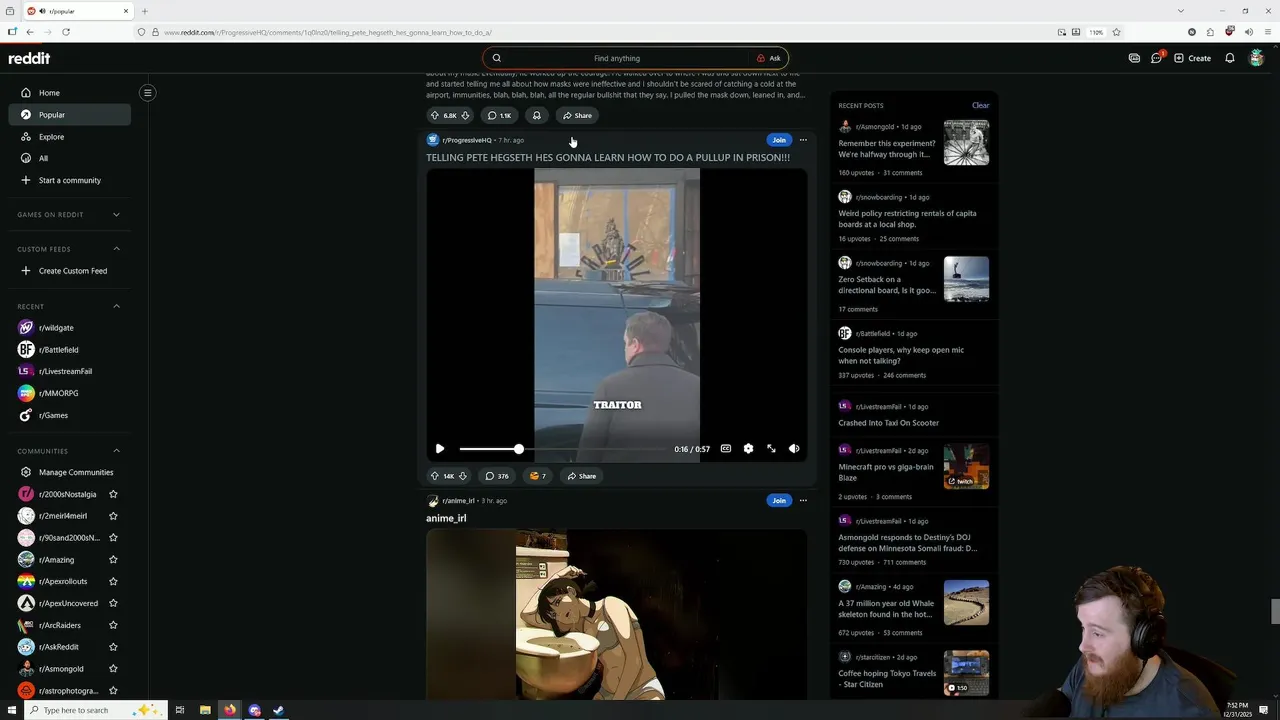Select Popular in sidebar

70,115
